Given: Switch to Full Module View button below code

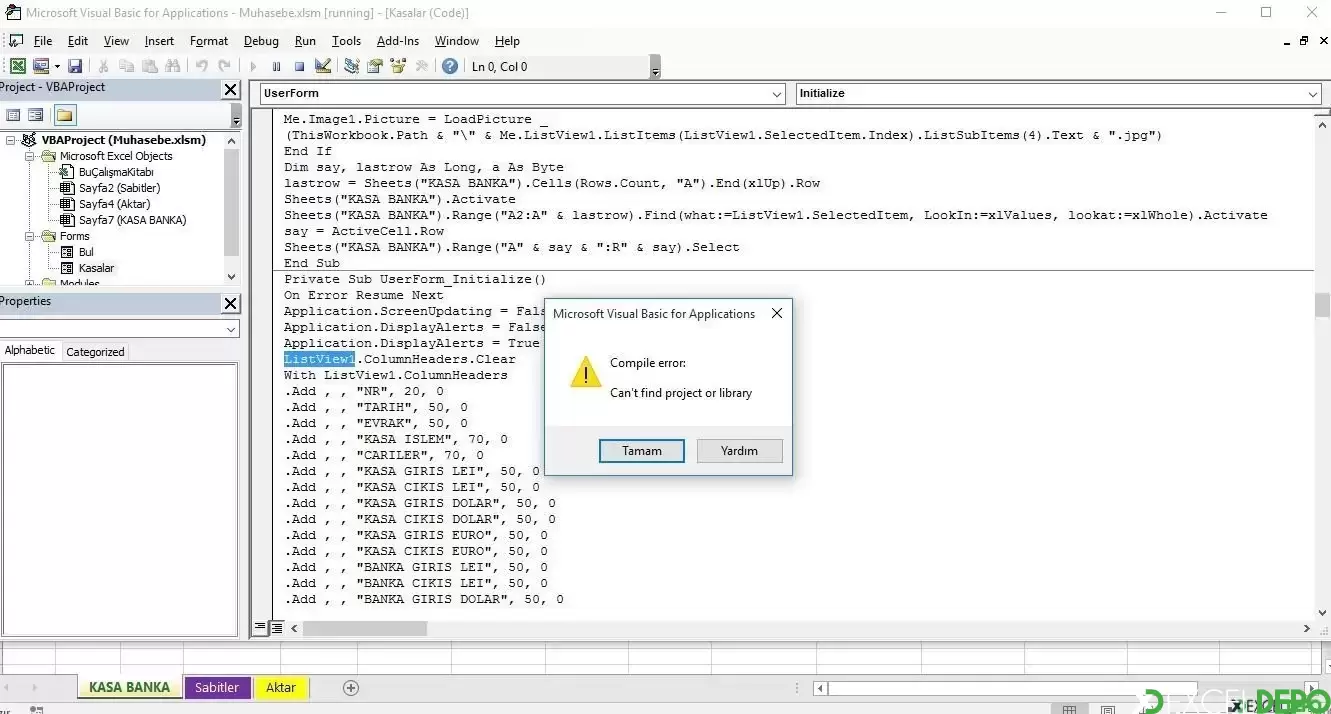Looking at the screenshot, I should [x=275, y=628].
